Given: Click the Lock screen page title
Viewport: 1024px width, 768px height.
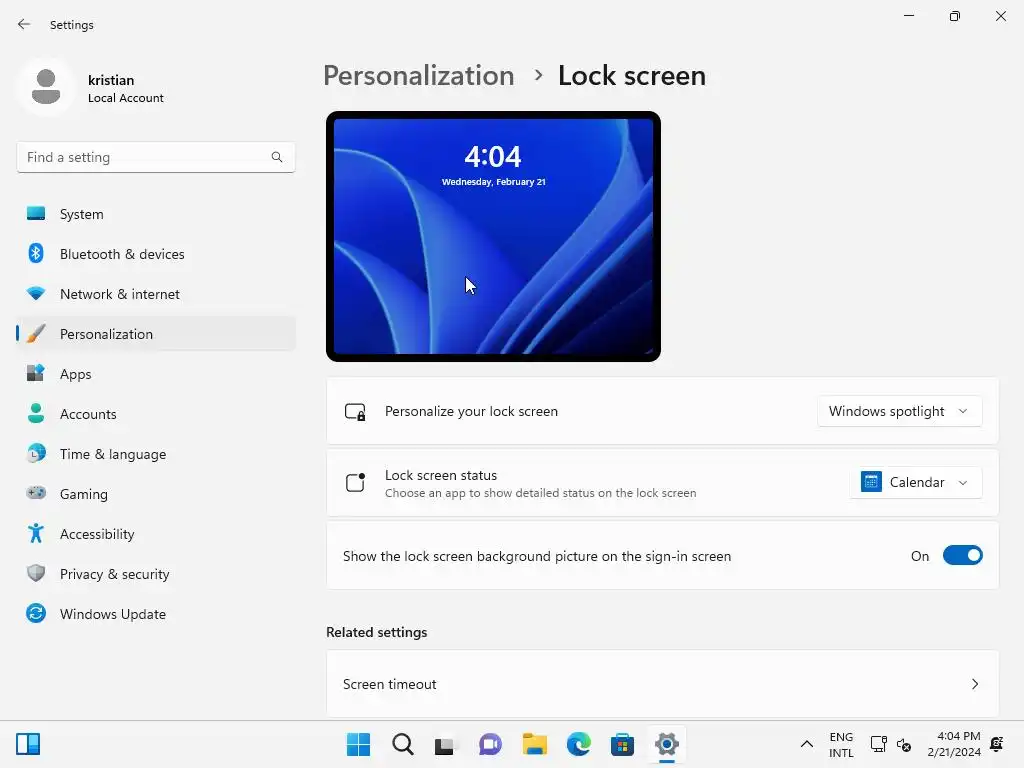Looking at the screenshot, I should [632, 76].
